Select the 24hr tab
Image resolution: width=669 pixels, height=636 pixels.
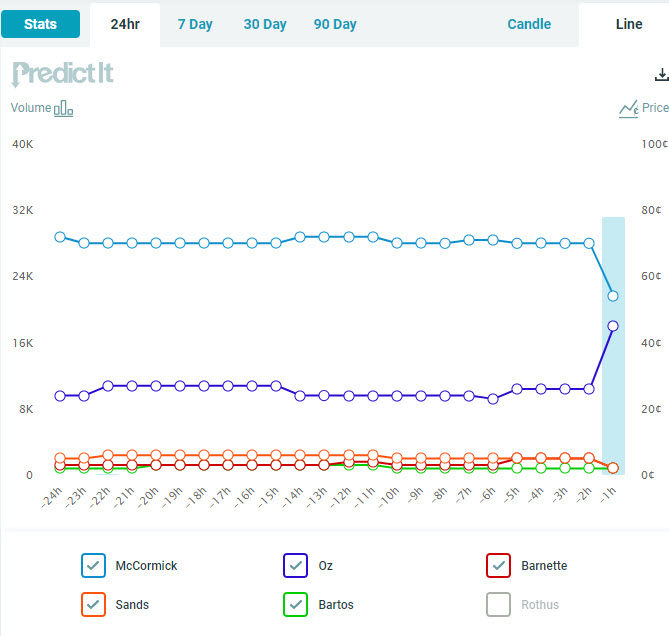pyautogui.click(x=125, y=24)
